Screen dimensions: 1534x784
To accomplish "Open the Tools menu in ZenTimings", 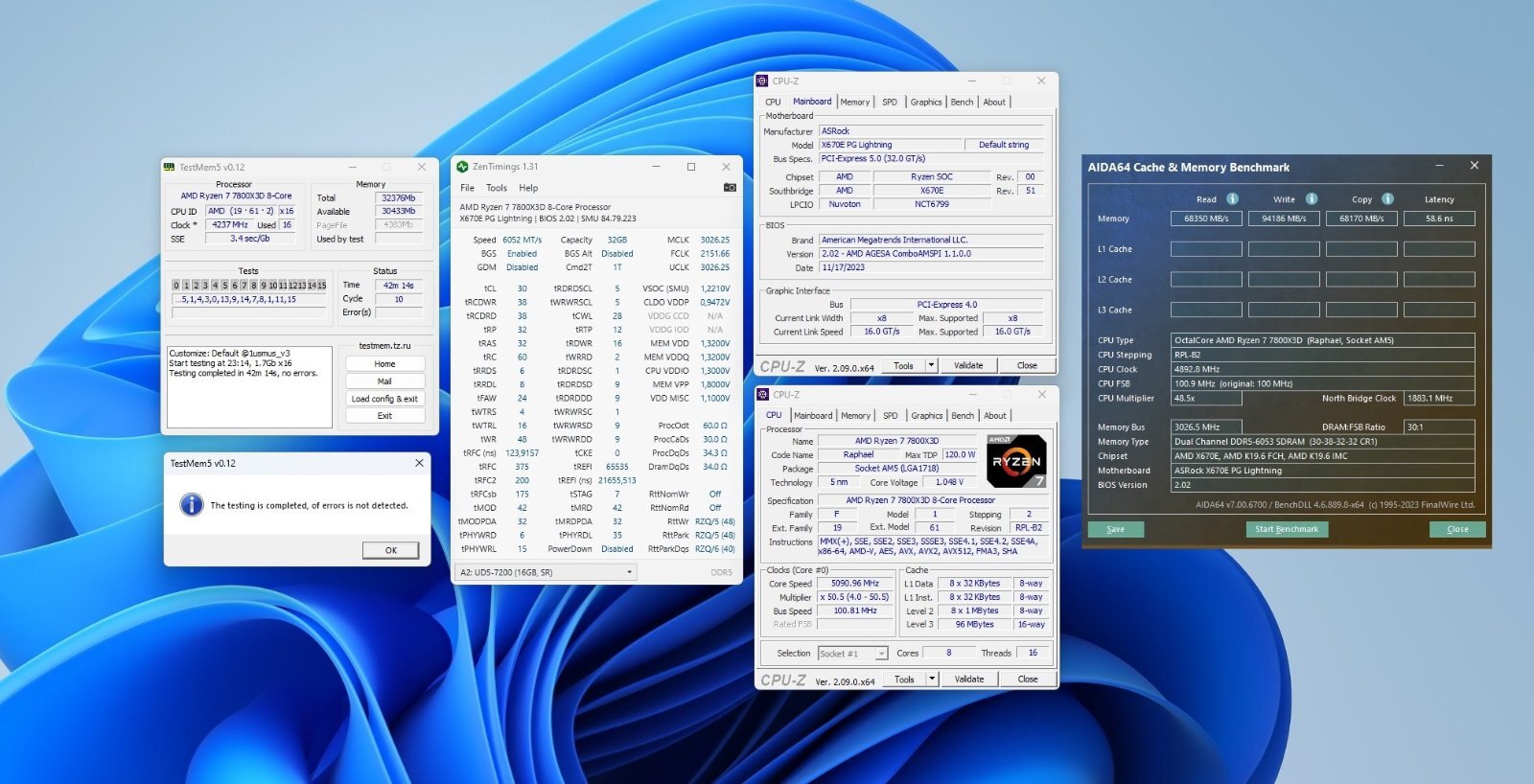I will [497, 188].
